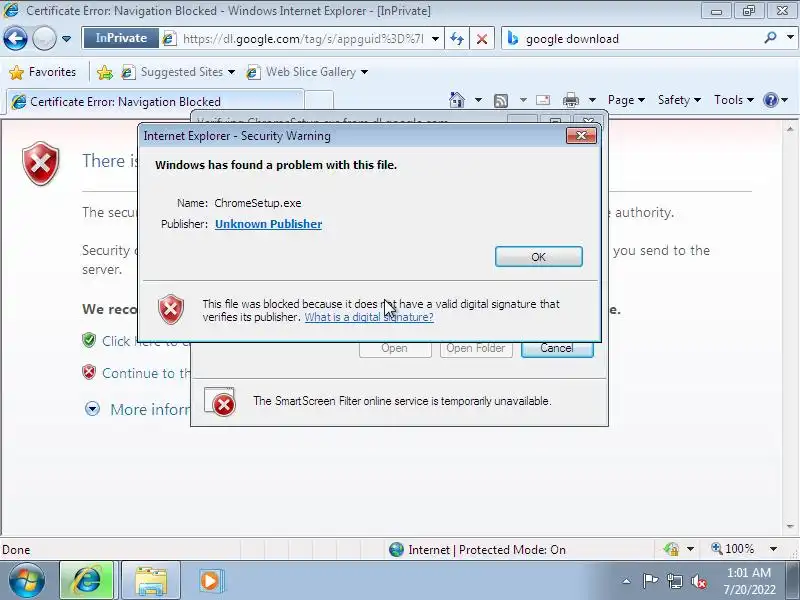The height and width of the screenshot is (600, 800).
Task: Click Cancel in the download dialog
Action: point(557,348)
